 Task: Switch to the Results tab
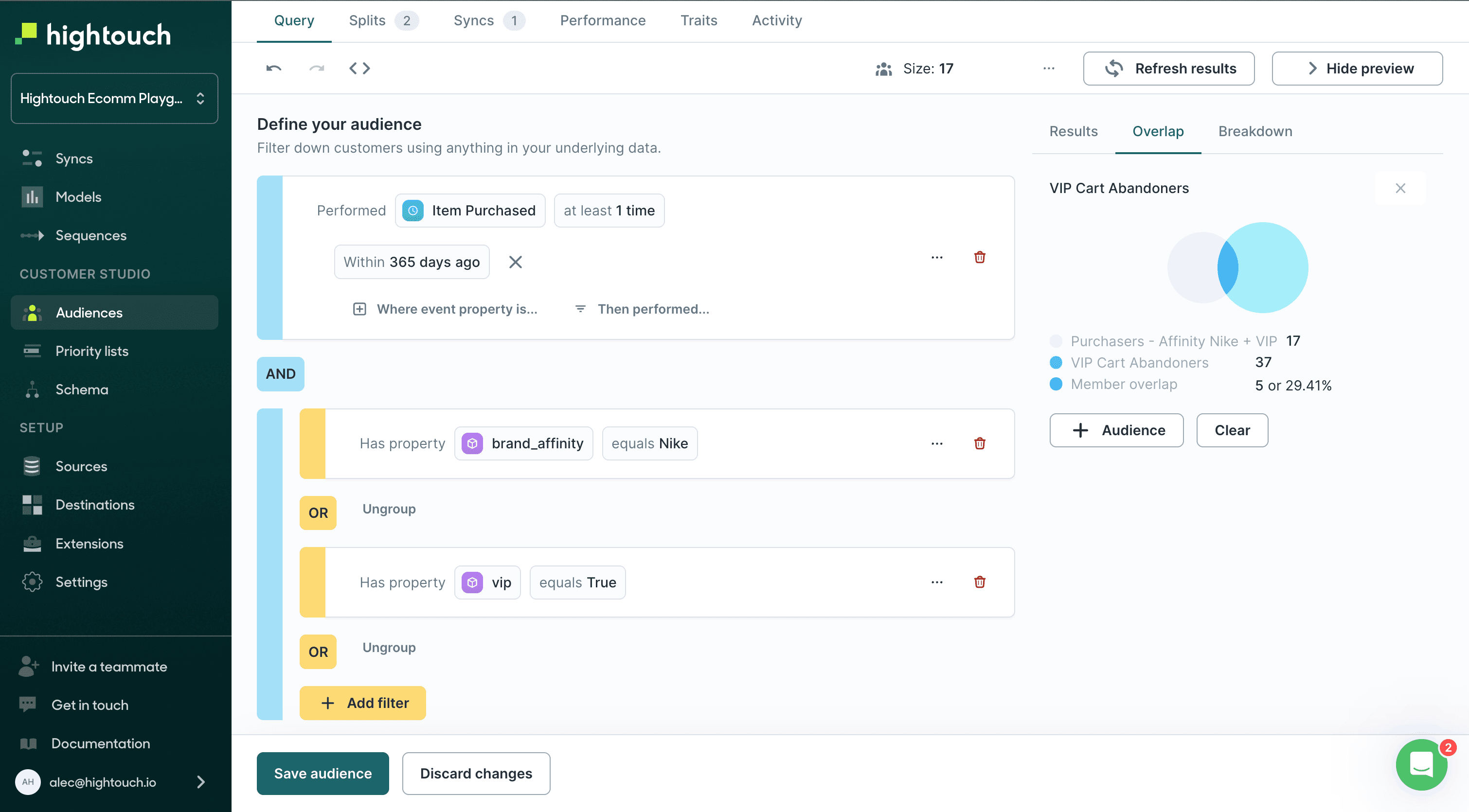pos(1074,131)
